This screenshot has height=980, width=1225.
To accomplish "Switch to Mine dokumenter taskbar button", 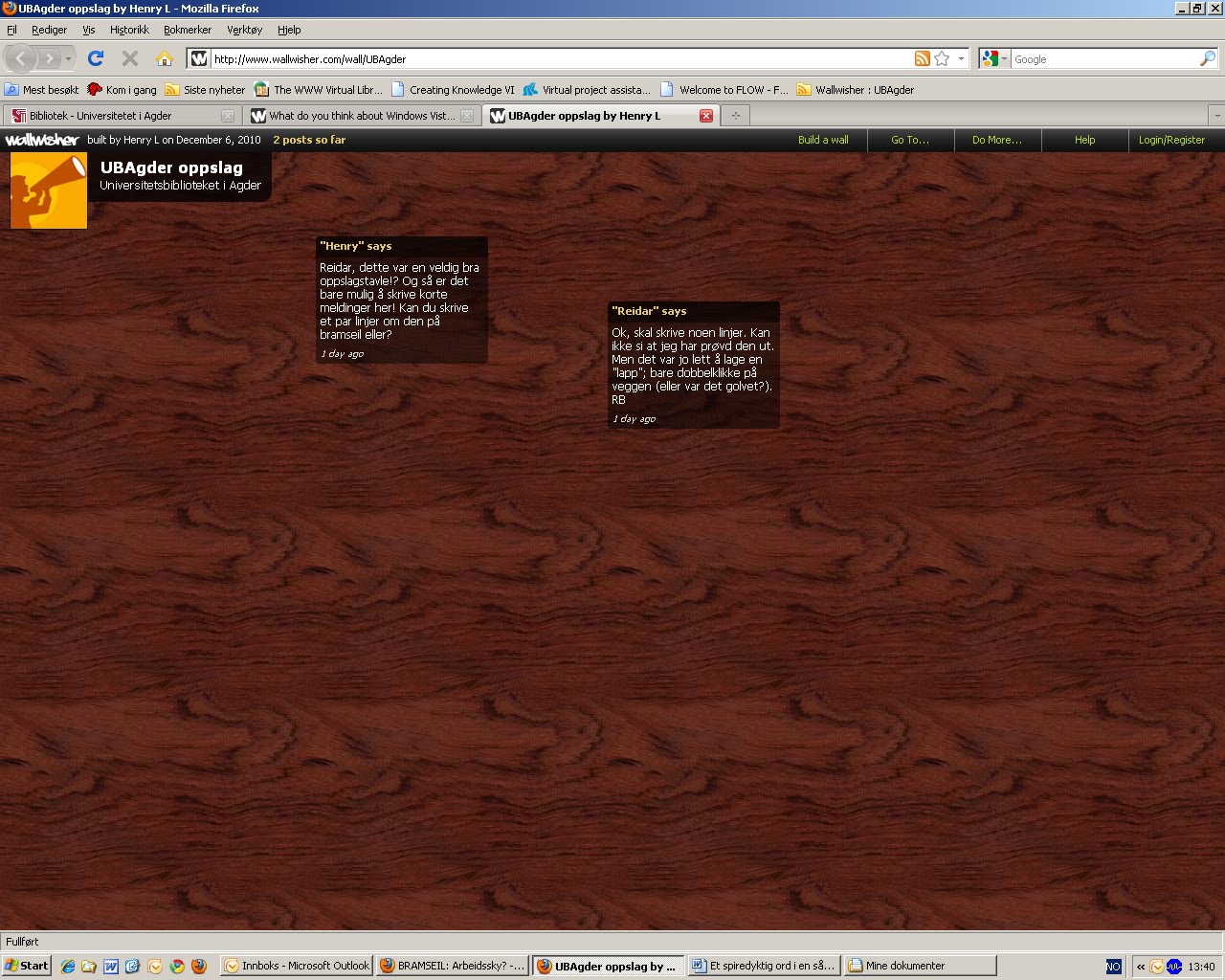I will (921, 966).
